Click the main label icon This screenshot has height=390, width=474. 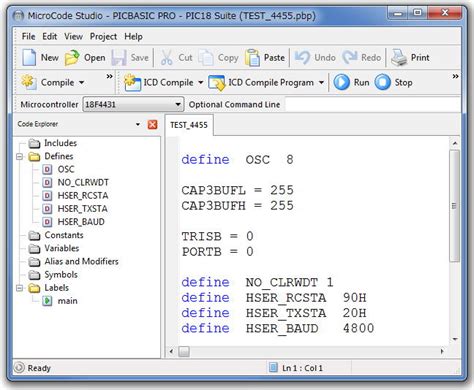[47, 301]
